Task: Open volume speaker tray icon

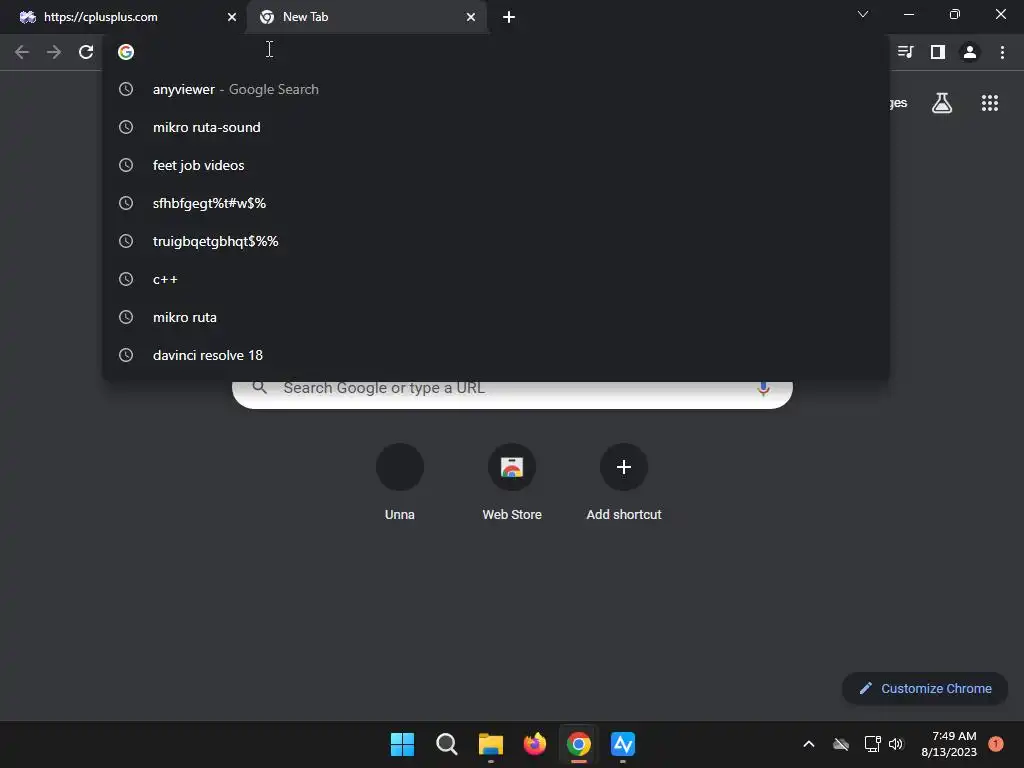Action: [896, 744]
